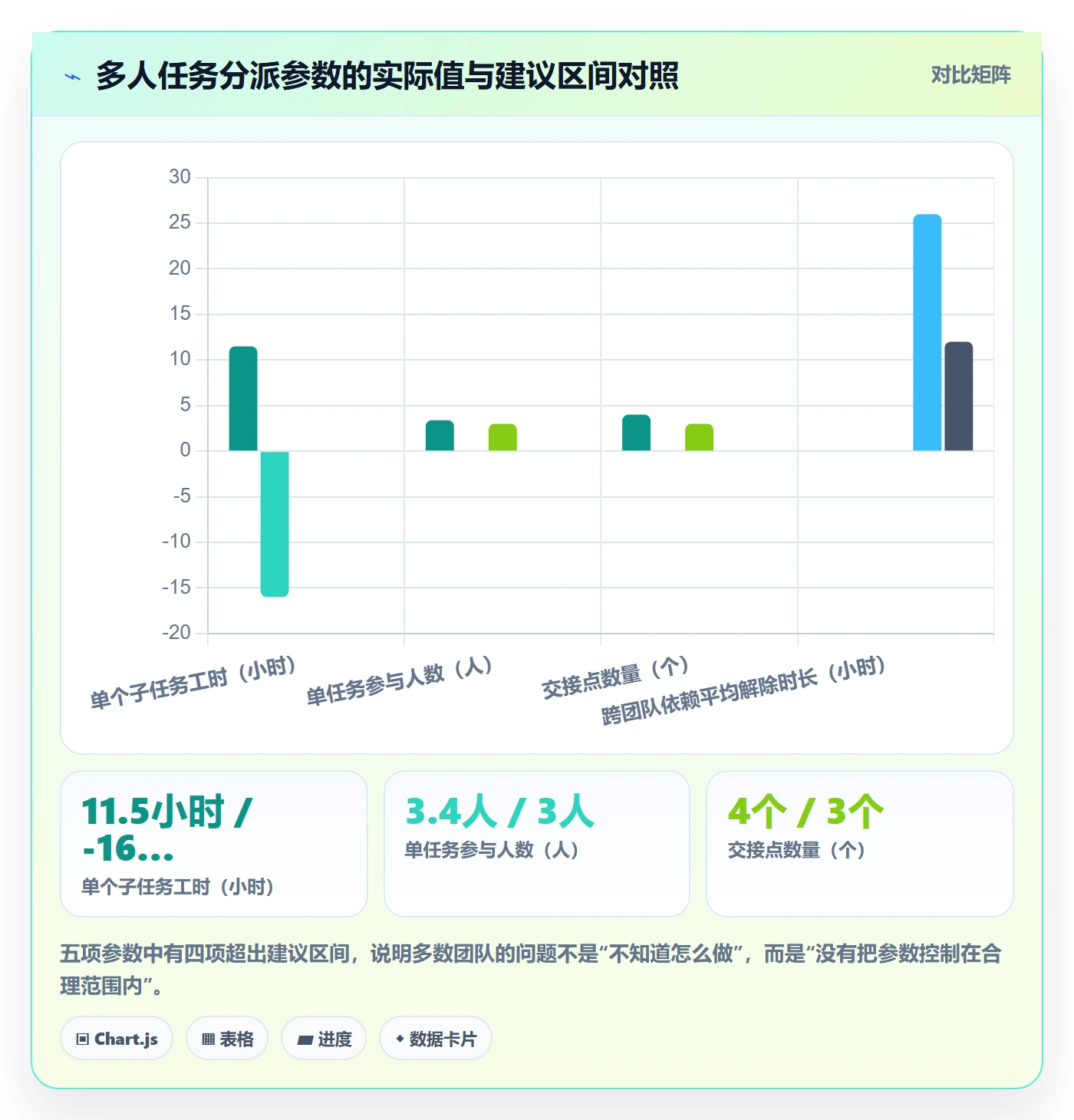Click the card caption 单任务参与人数（人）

coord(492,850)
